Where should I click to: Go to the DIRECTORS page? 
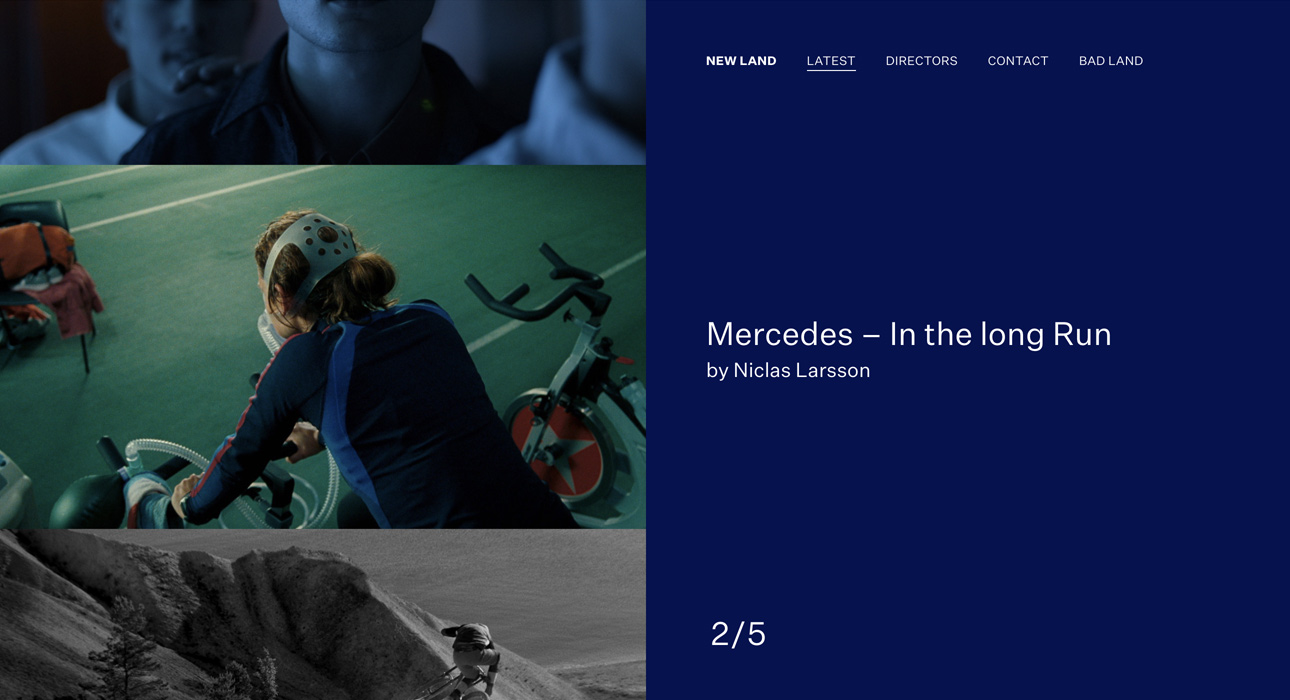point(921,61)
